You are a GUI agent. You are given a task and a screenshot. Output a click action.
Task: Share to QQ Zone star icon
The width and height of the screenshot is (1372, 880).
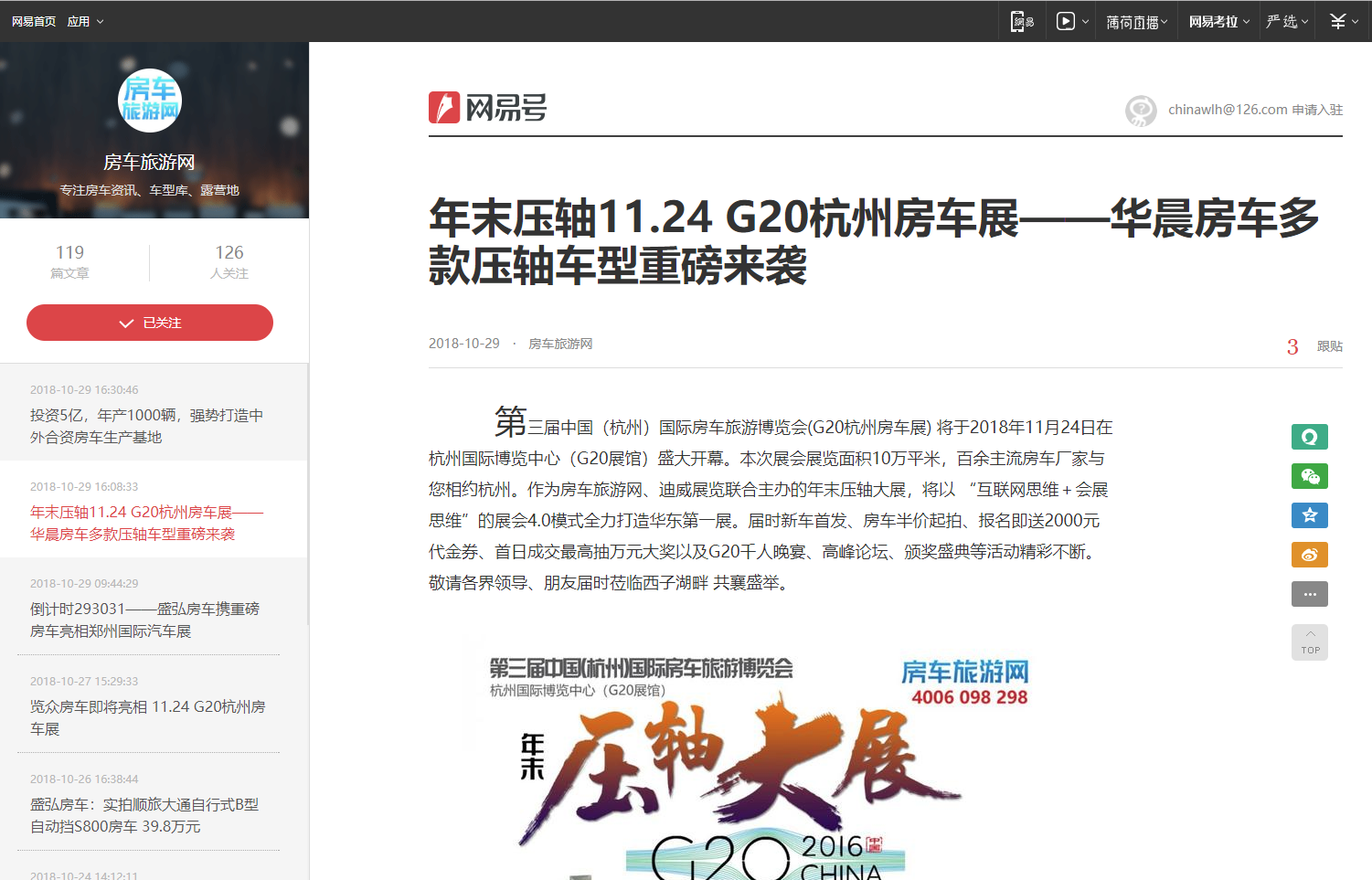1310,515
